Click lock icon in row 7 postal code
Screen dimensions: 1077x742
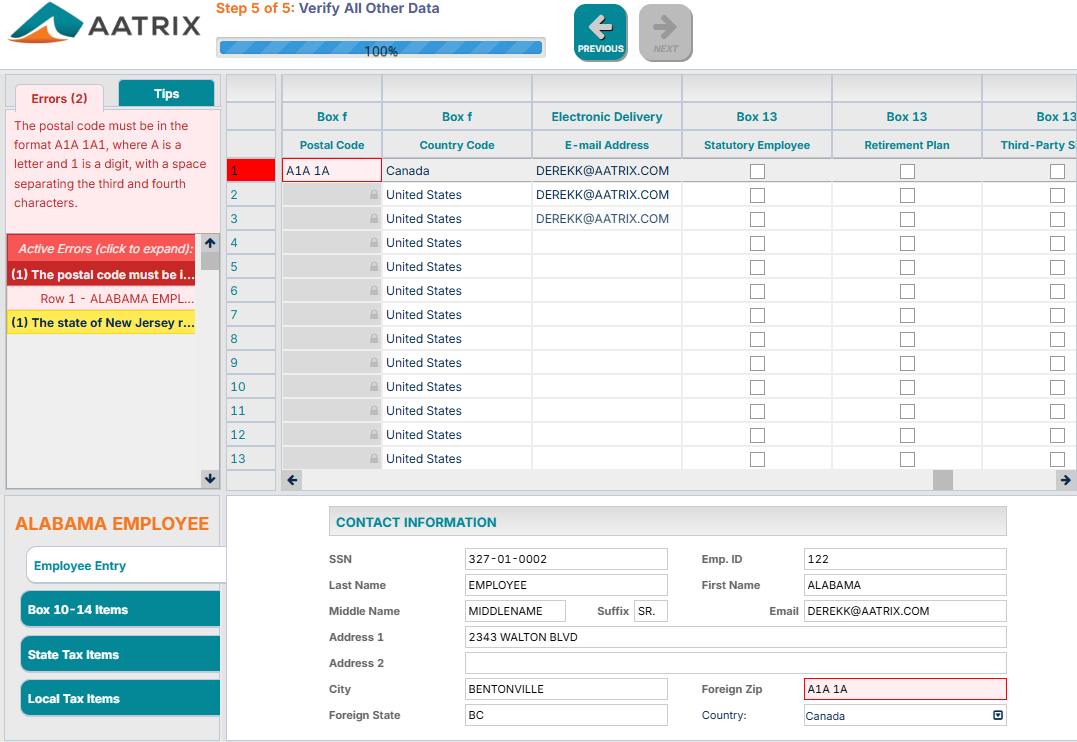[x=374, y=315]
